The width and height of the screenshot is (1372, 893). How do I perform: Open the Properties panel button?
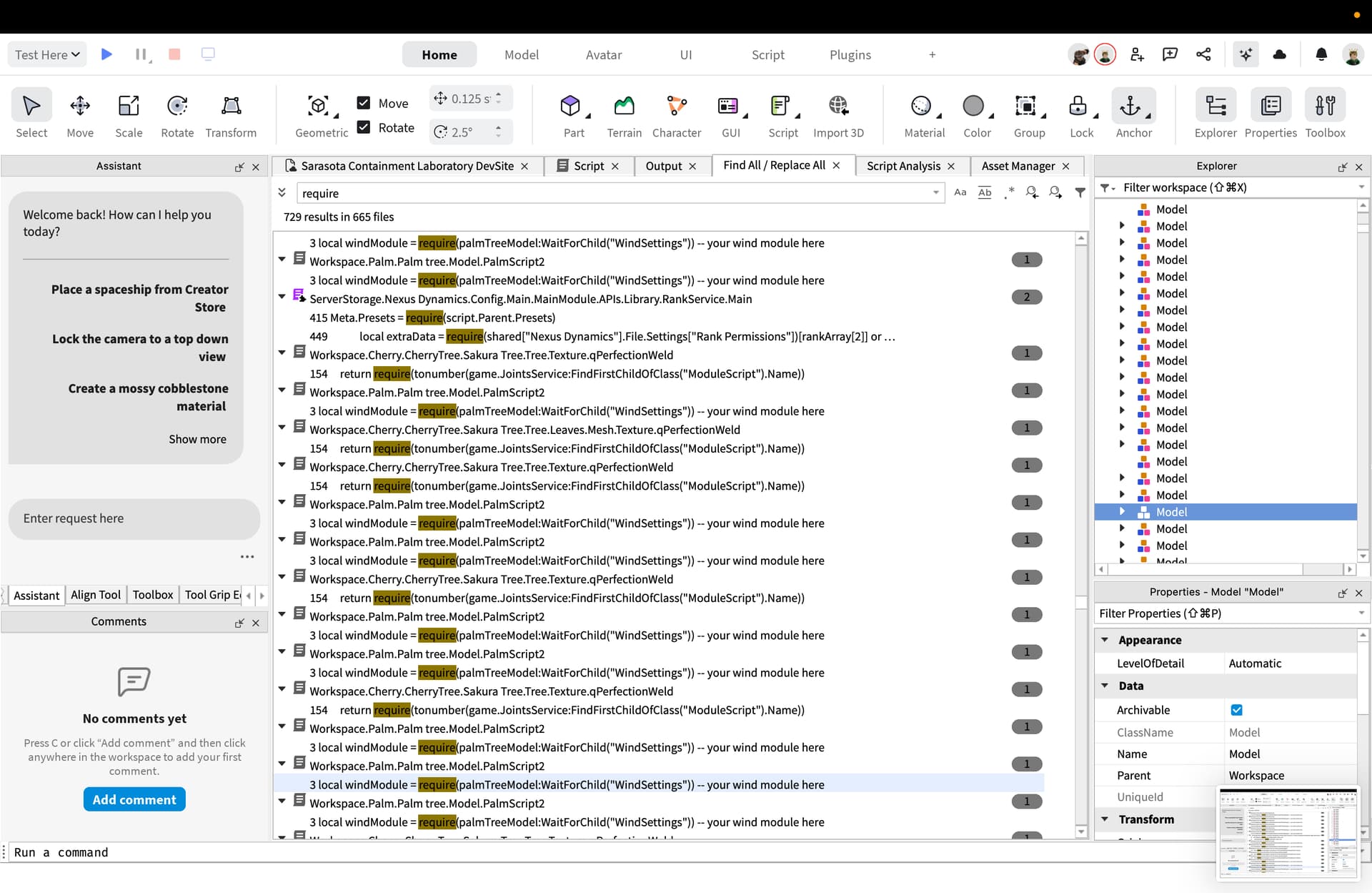[x=1271, y=114]
